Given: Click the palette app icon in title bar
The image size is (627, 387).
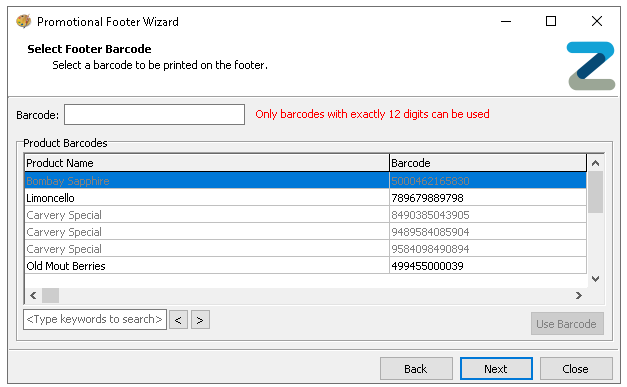Looking at the screenshot, I should 24,21.
